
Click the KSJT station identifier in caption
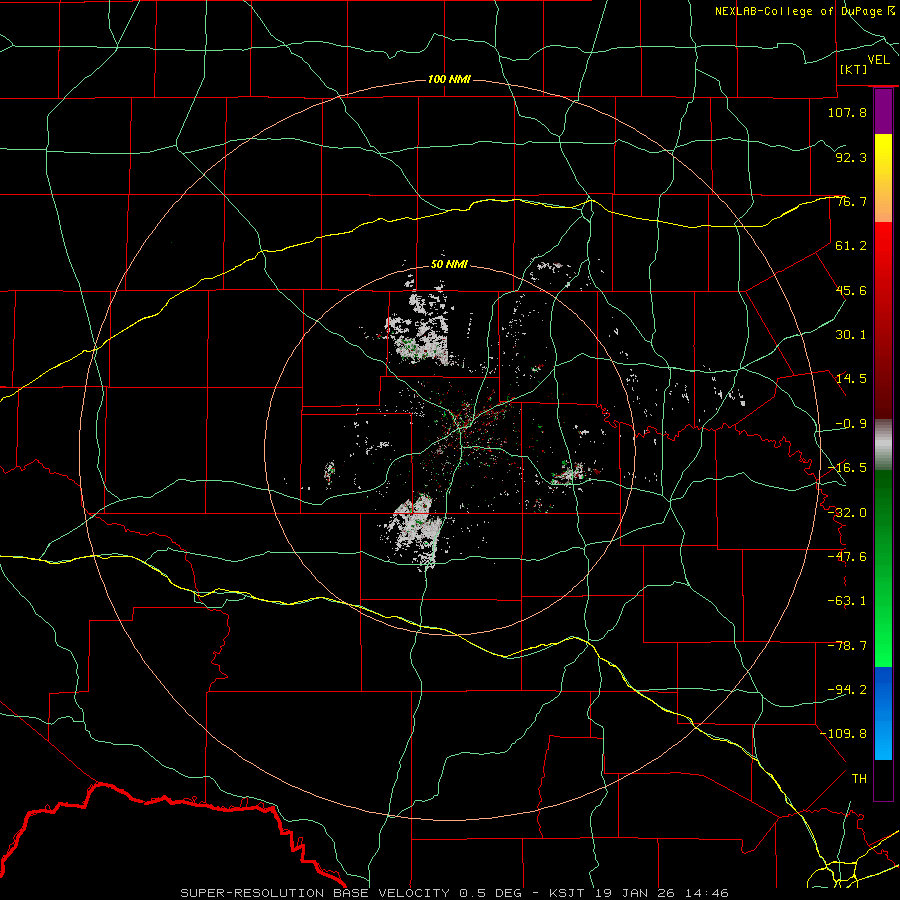pos(566,893)
